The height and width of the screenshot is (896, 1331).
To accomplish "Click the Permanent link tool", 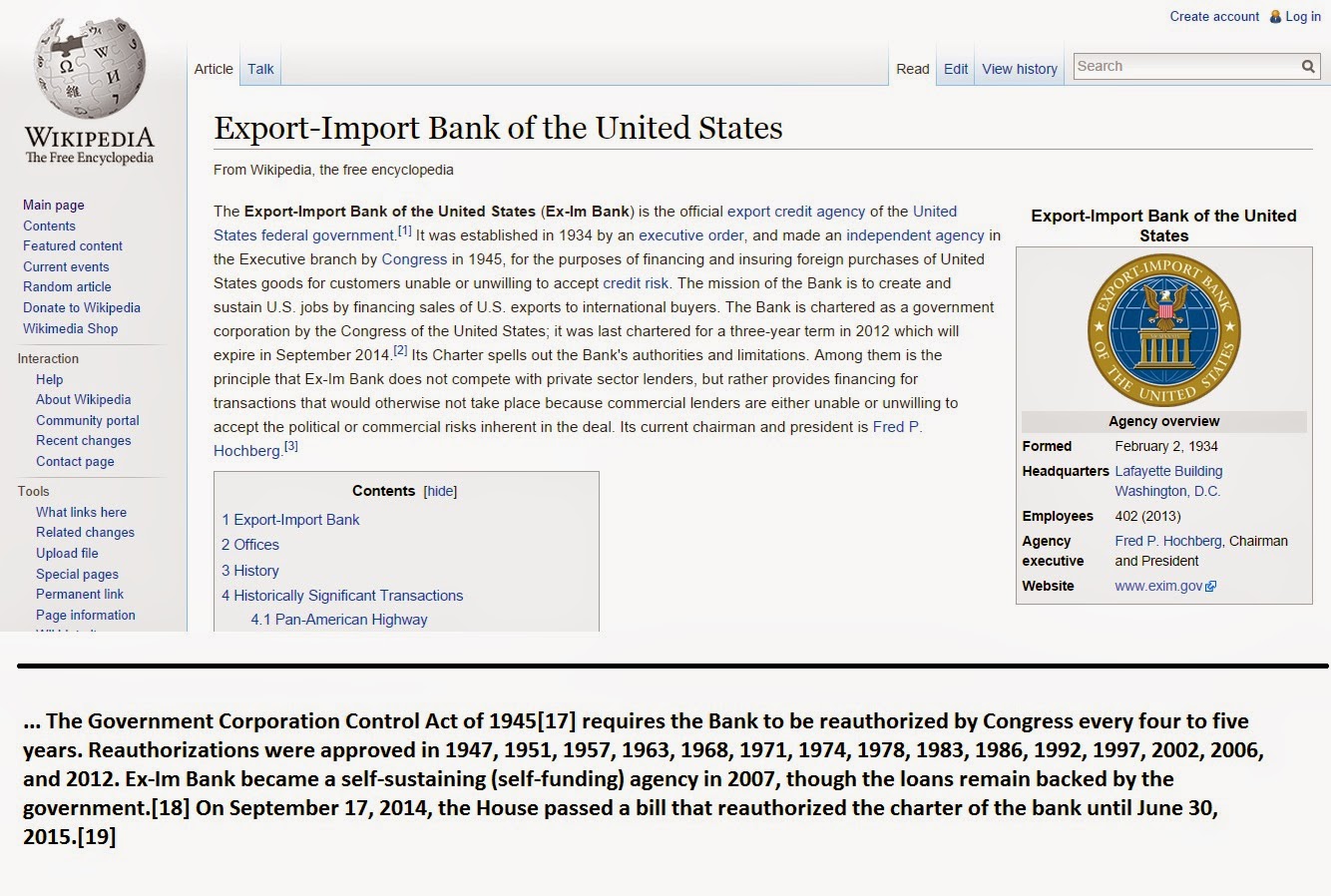I will coord(80,594).
